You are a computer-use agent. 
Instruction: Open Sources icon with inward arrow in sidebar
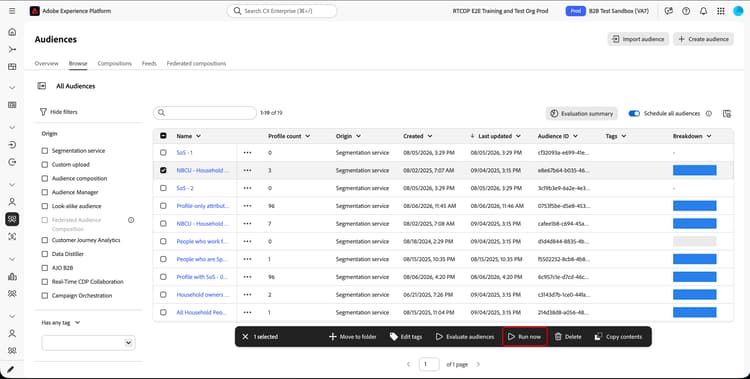coord(12,145)
